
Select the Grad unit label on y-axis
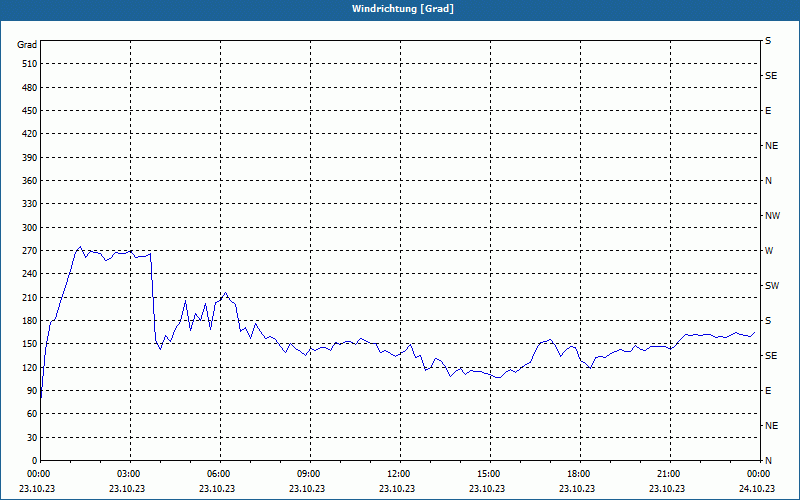[27, 45]
